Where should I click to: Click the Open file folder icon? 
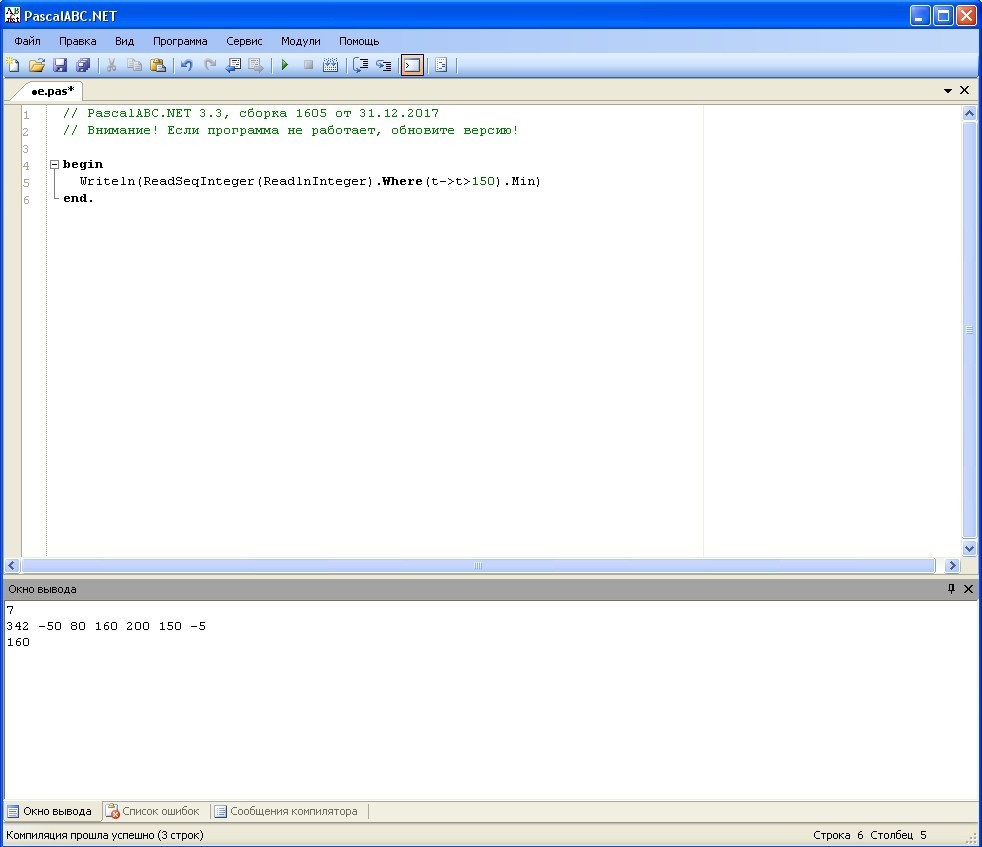[37, 66]
